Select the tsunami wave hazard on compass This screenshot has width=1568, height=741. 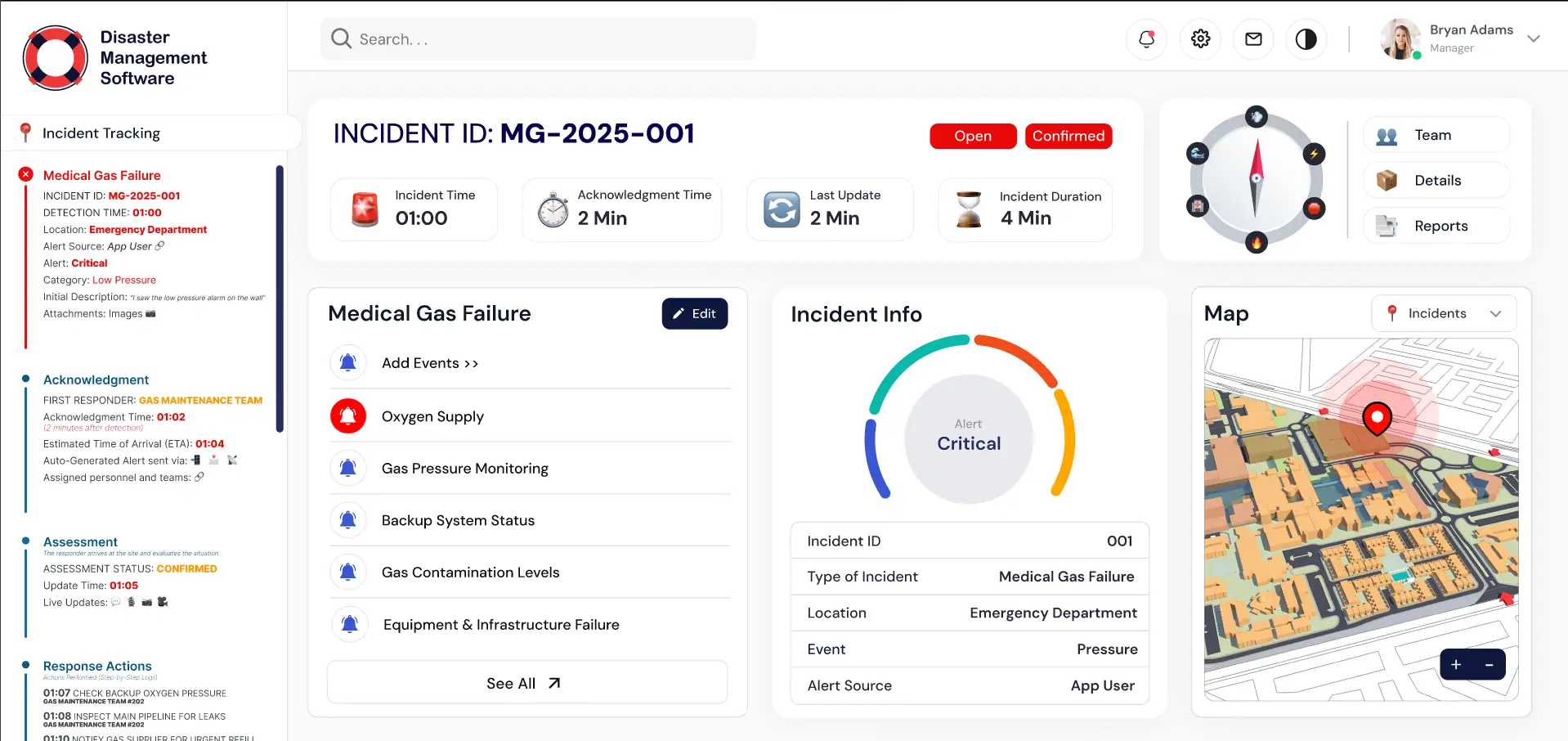point(1198,153)
